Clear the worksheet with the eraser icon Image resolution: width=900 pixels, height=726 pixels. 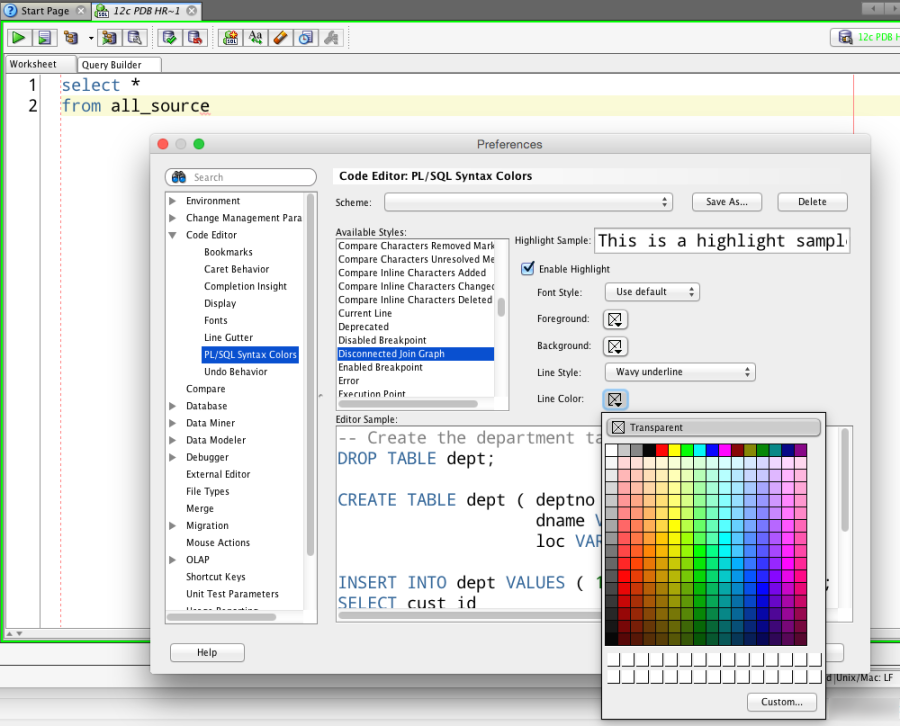(281, 37)
